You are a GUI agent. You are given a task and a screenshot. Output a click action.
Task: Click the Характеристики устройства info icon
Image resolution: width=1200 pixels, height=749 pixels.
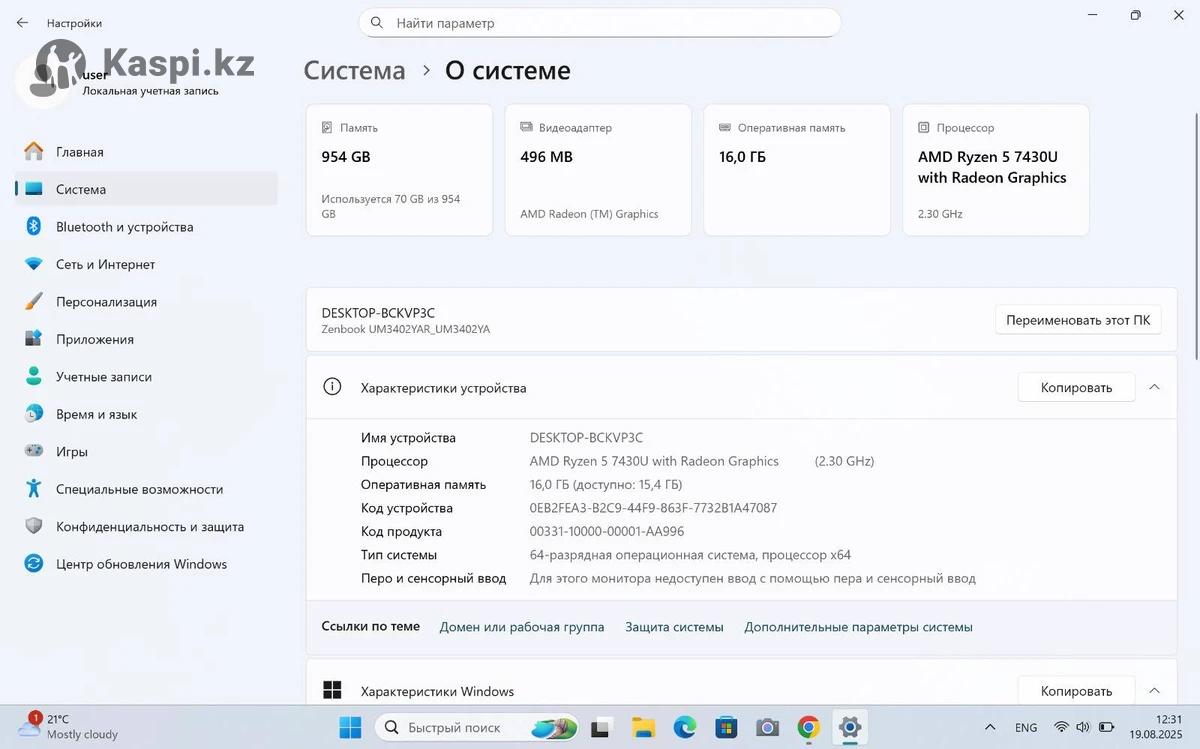point(332,387)
